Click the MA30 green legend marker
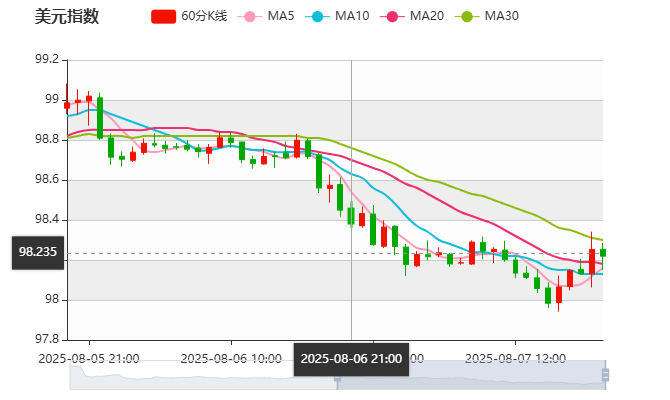This screenshot has height=400, width=670. pos(467,17)
